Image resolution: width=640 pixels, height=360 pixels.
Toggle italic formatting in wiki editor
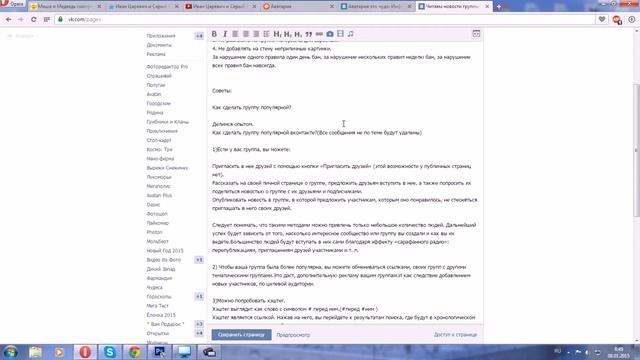224,34
